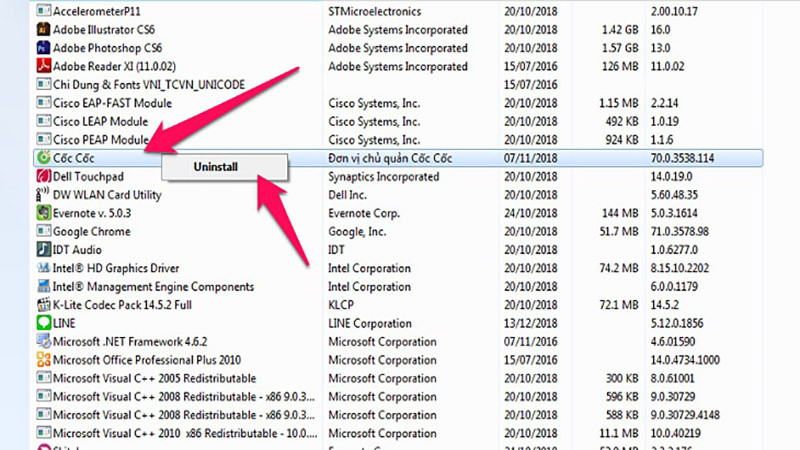Image resolution: width=800 pixels, height=450 pixels.
Task: Click the Microsoft Office Professional Plus icon
Action: [43, 360]
